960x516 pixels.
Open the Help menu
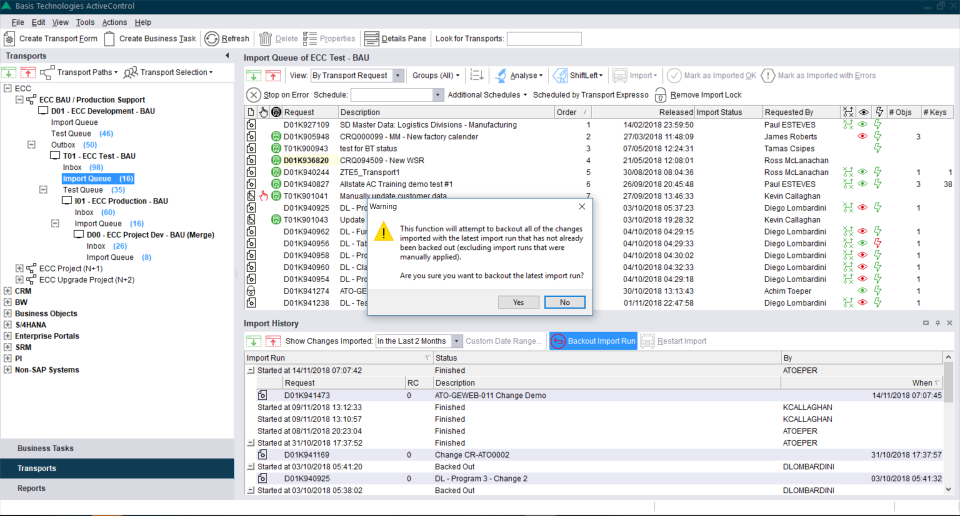click(143, 22)
